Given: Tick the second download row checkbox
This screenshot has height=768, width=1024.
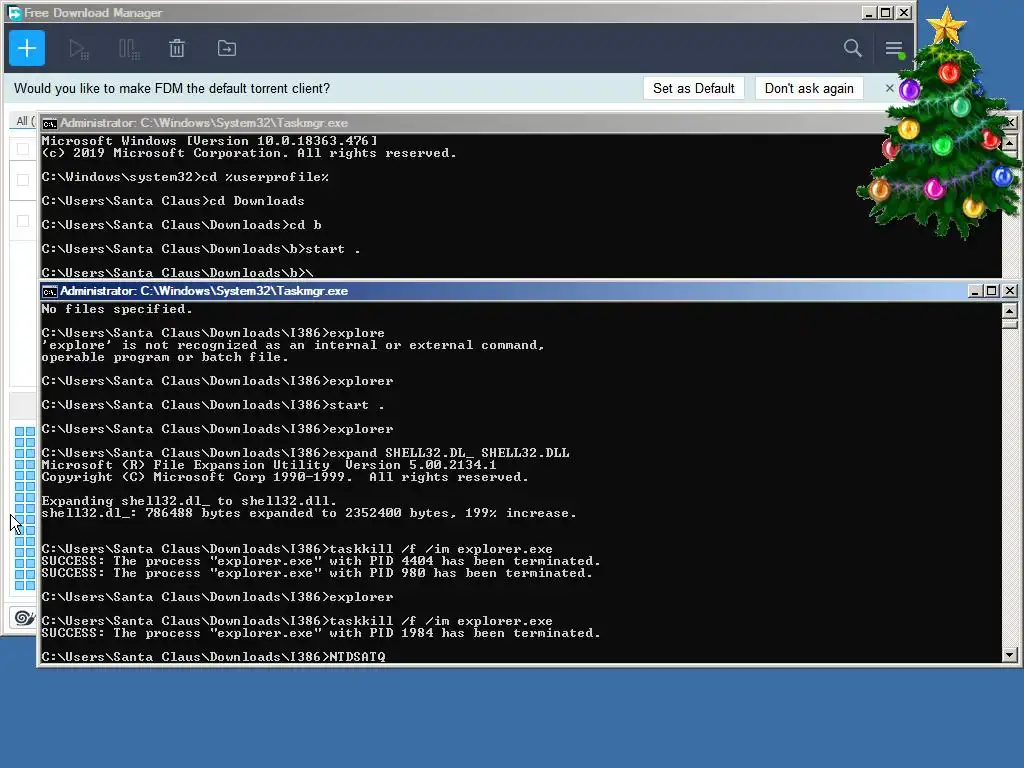Looking at the screenshot, I should click(x=23, y=180).
